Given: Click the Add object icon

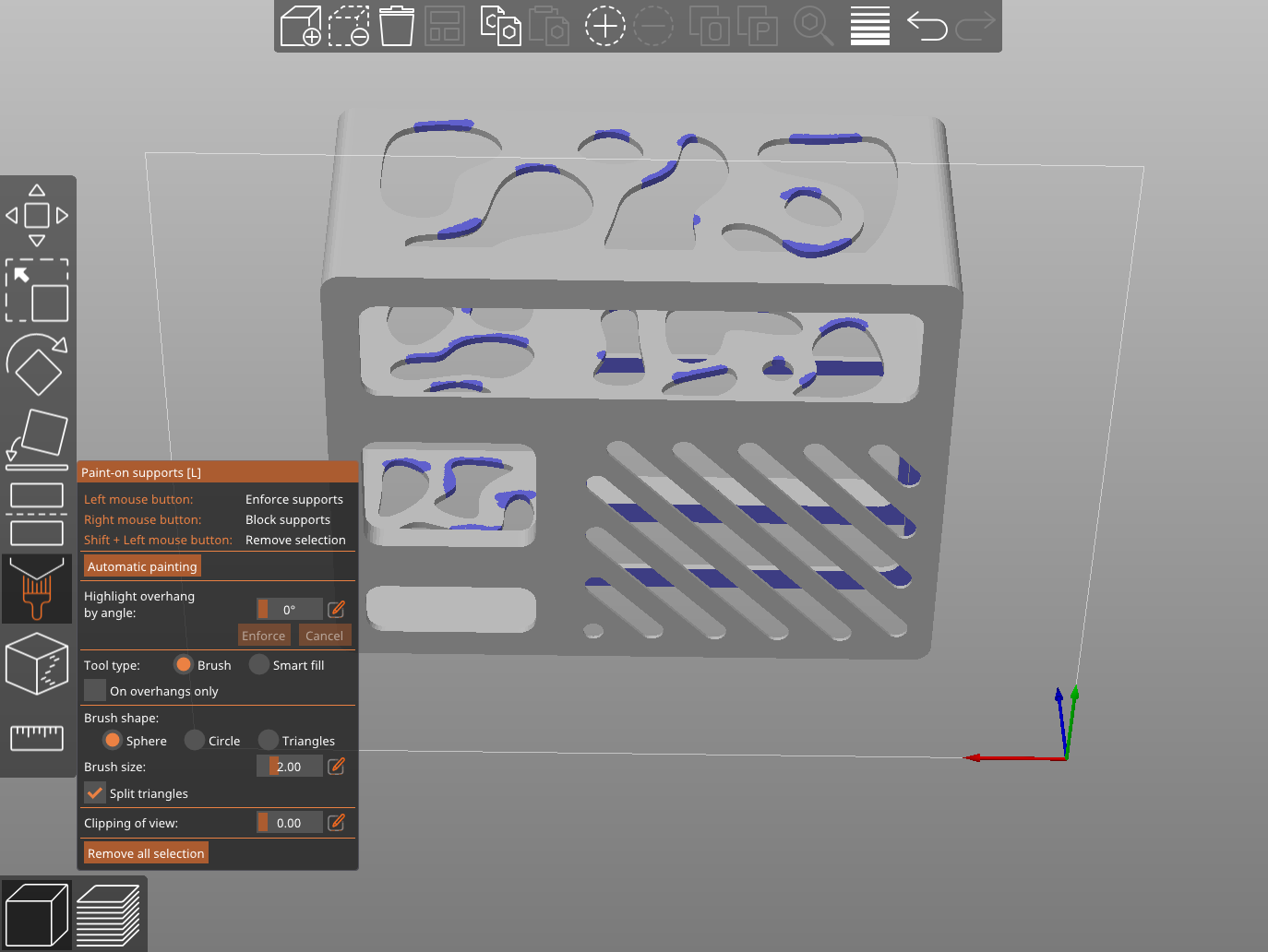Looking at the screenshot, I should coord(301,26).
